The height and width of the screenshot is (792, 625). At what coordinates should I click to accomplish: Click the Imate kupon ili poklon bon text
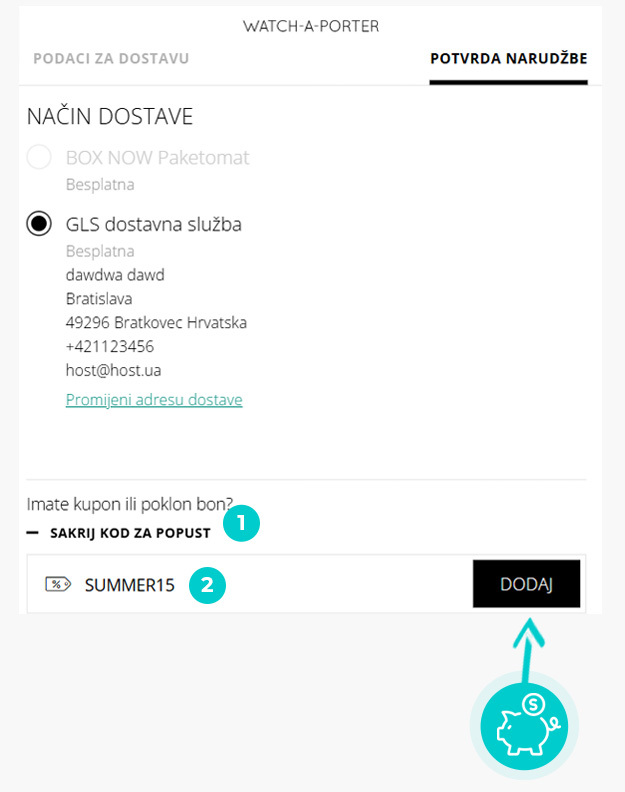[x=130, y=504]
